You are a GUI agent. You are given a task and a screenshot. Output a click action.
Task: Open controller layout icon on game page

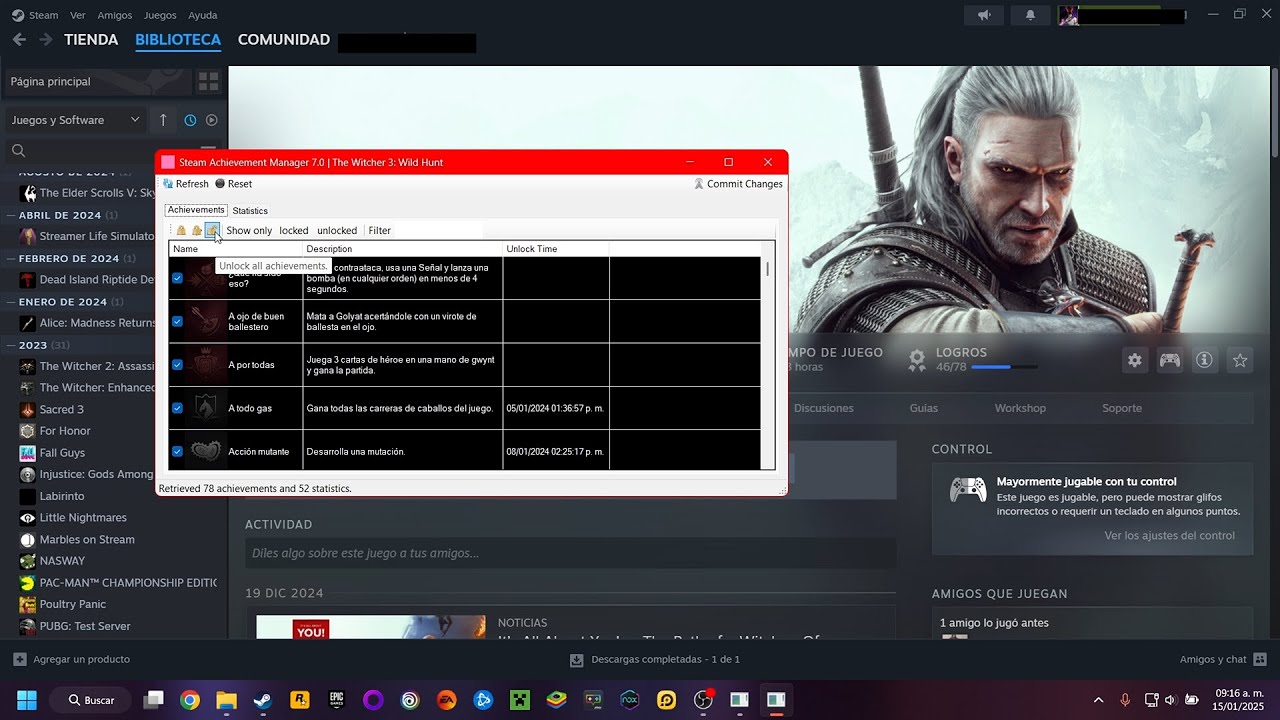click(1169, 360)
